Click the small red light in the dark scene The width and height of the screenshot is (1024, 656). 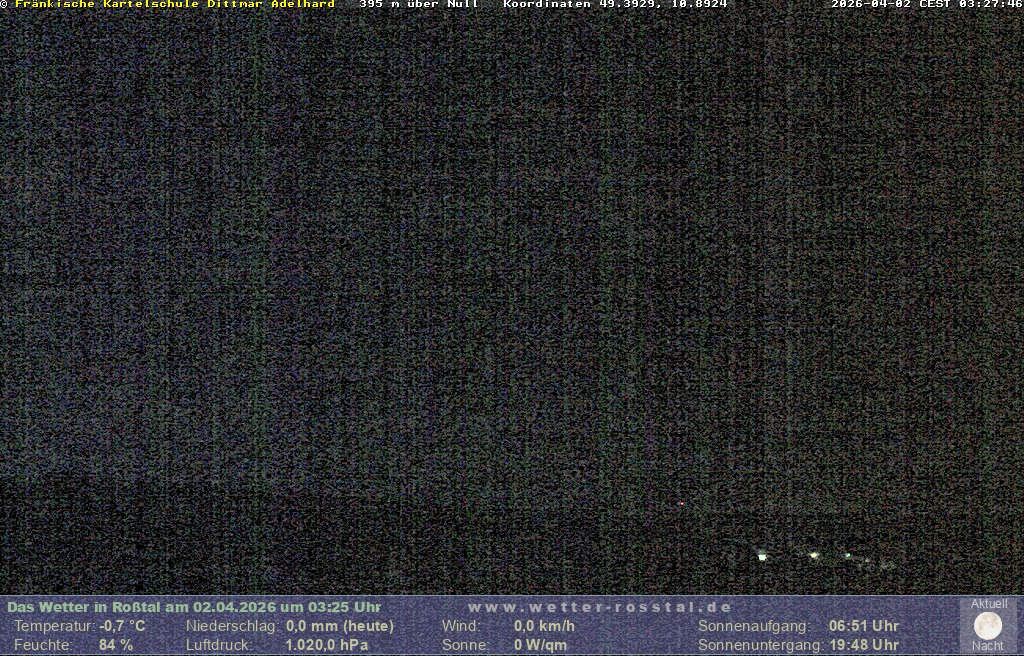(x=681, y=503)
